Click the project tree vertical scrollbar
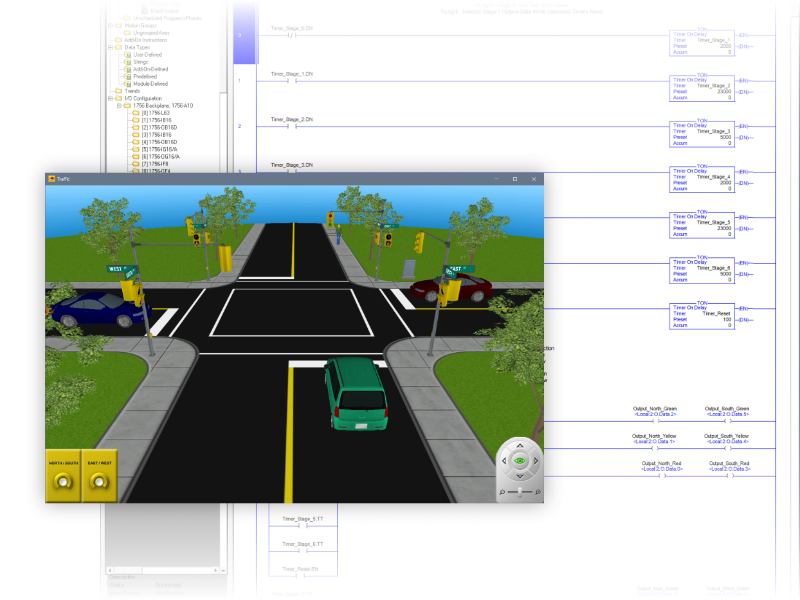The height and width of the screenshot is (600, 800). click(x=223, y=133)
